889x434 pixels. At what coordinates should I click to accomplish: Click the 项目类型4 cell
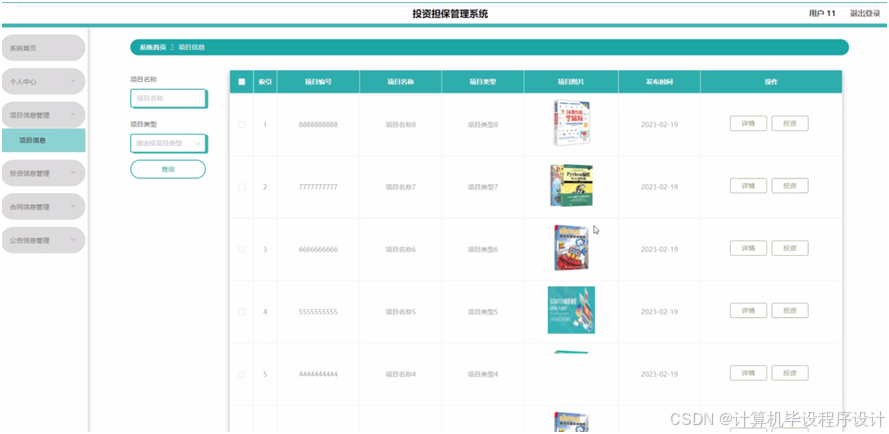click(482, 374)
